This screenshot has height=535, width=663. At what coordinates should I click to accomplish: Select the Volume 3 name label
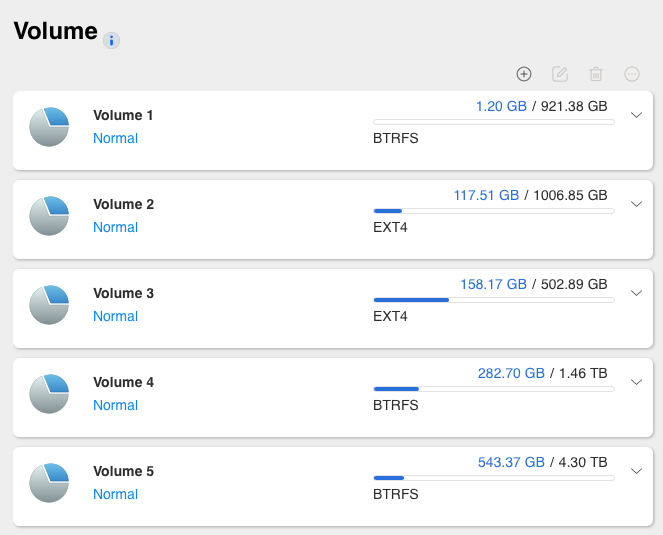123,293
